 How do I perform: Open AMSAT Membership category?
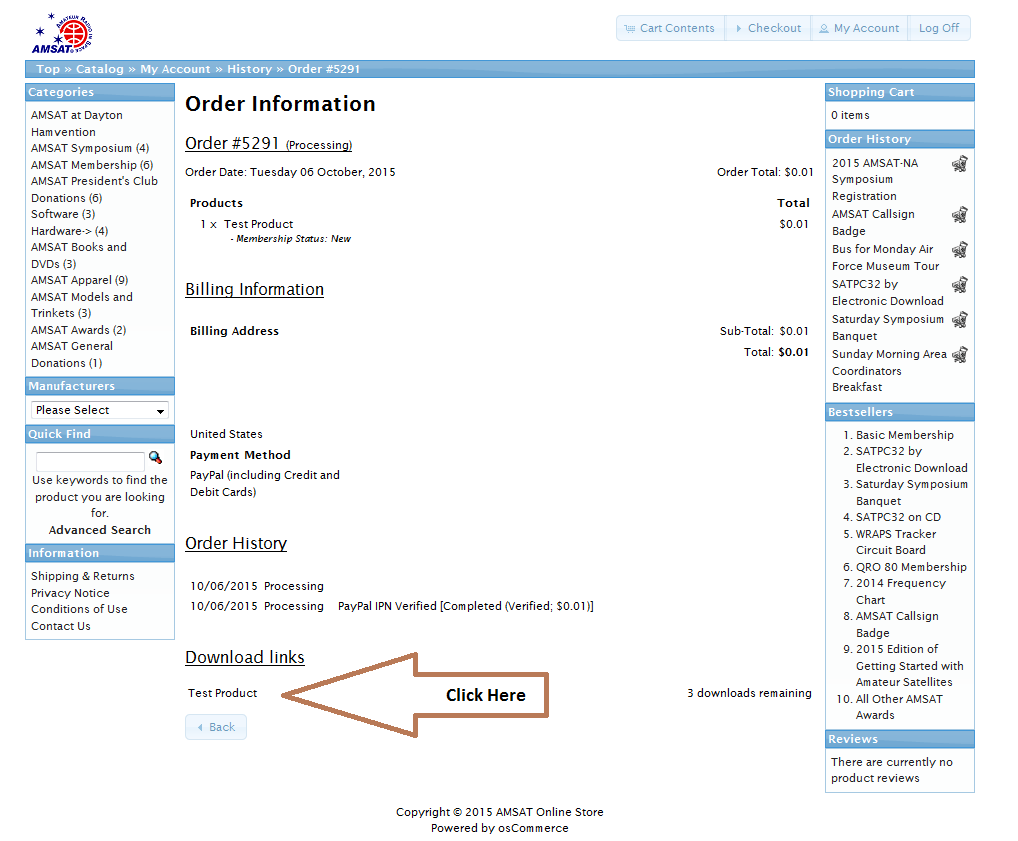[92, 165]
